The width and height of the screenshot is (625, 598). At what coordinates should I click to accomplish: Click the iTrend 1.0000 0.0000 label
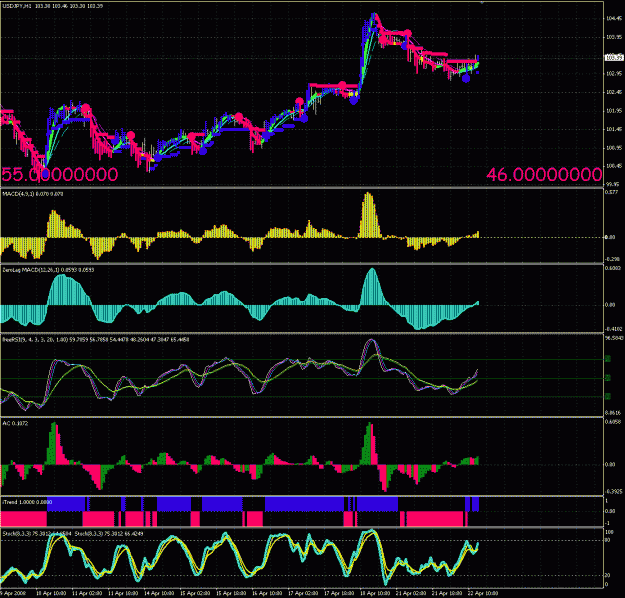(27, 502)
